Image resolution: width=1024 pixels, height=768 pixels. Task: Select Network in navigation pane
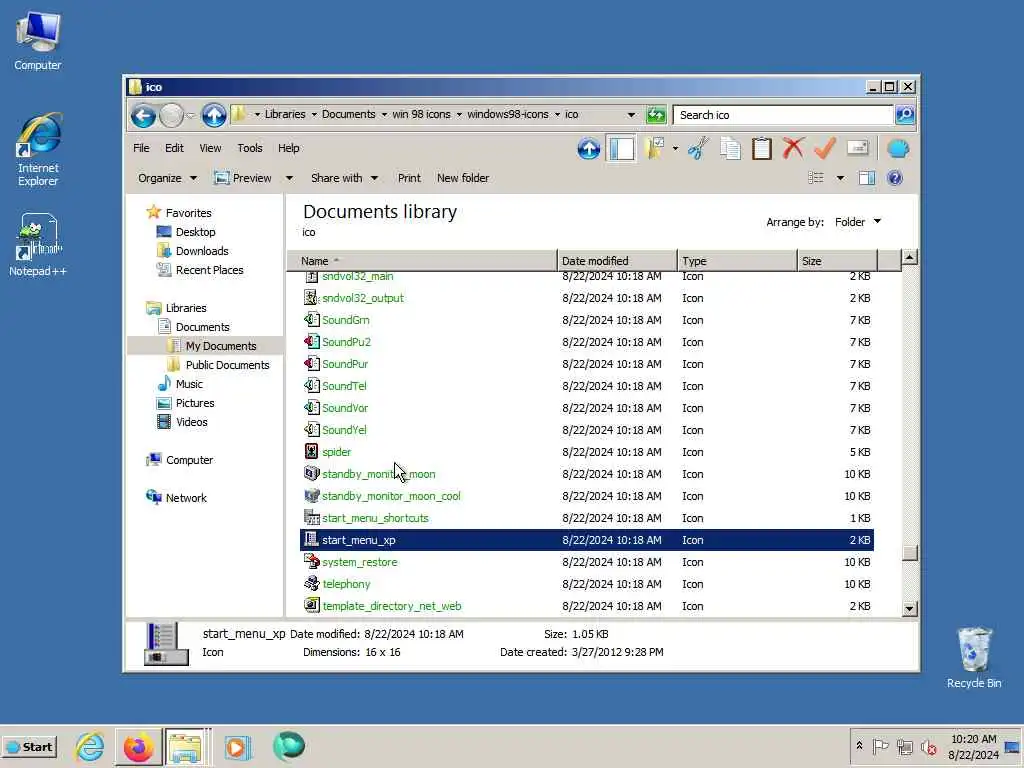185,498
